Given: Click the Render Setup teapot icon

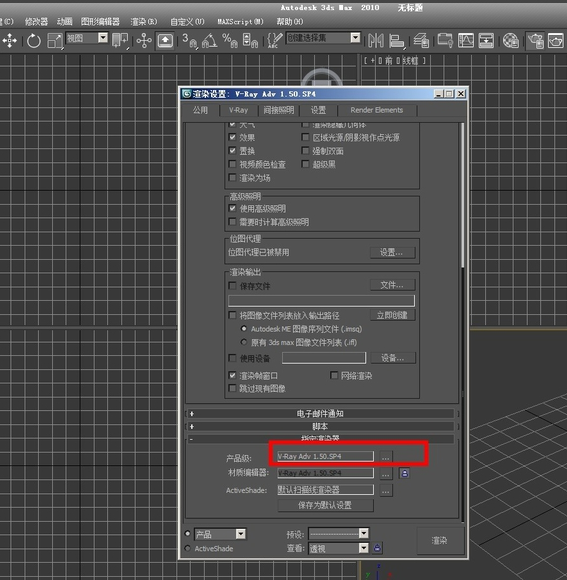Looking at the screenshot, I should point(536,41).
